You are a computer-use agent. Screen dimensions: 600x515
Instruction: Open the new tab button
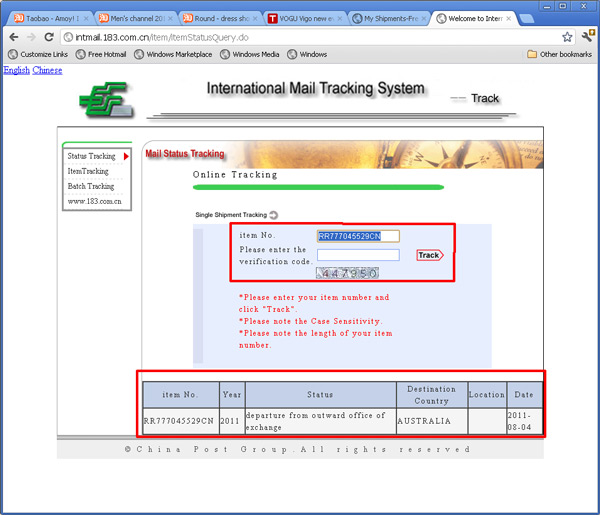click(x=527, y=19)
